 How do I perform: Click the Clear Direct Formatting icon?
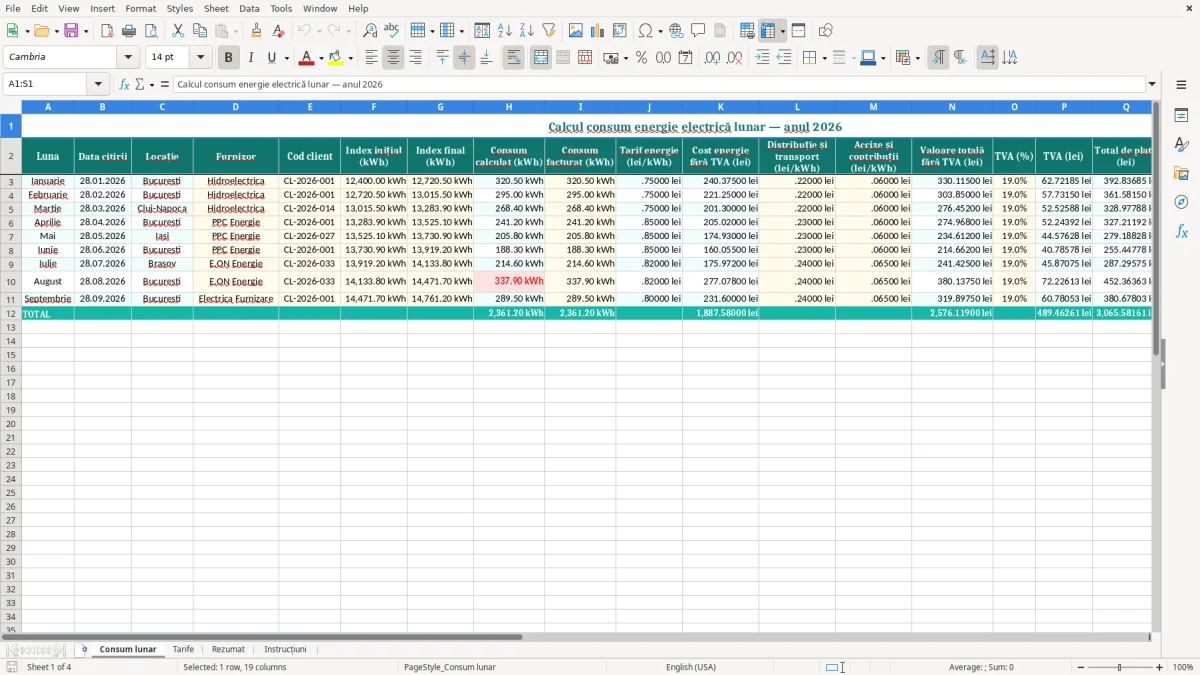pos(279,31)
